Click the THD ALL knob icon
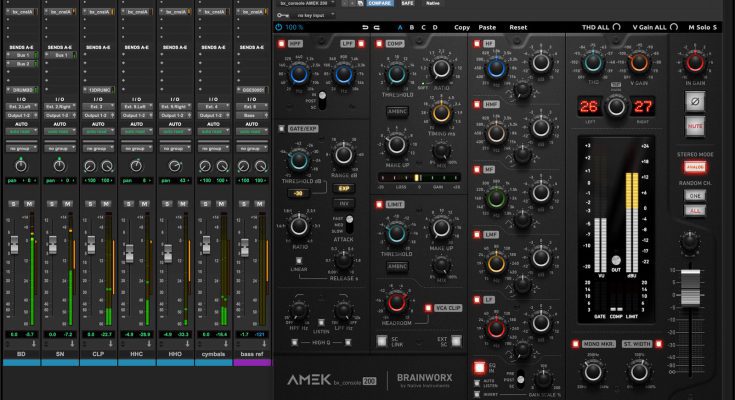The image size is (735, 400). (x=616, y=28)
